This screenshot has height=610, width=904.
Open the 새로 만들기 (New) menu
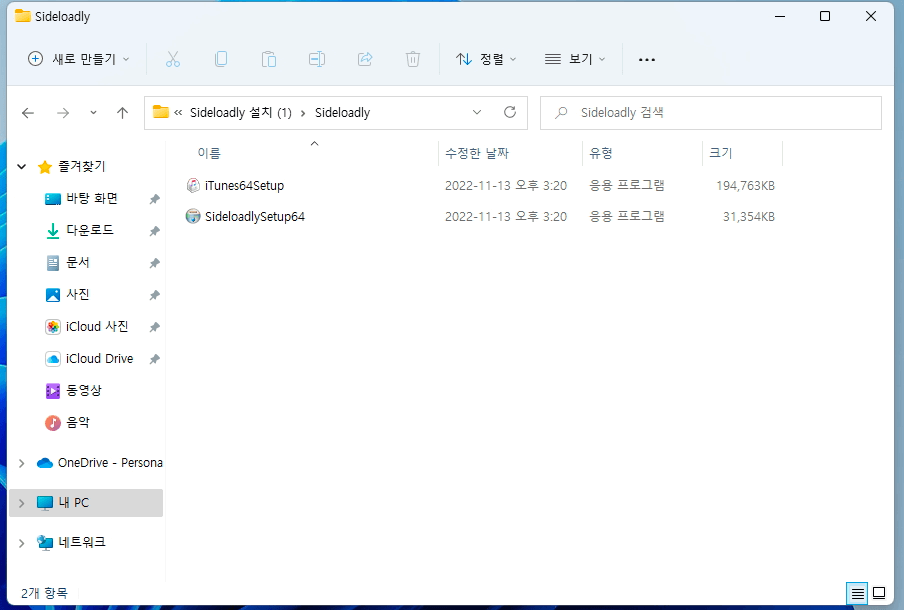[x=79, y=59]
